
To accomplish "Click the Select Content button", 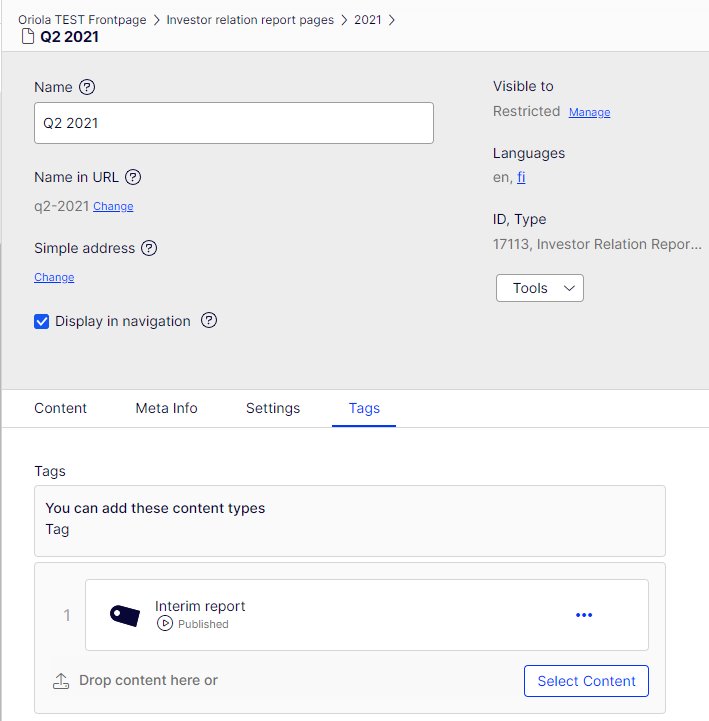I will pos(586,681).
